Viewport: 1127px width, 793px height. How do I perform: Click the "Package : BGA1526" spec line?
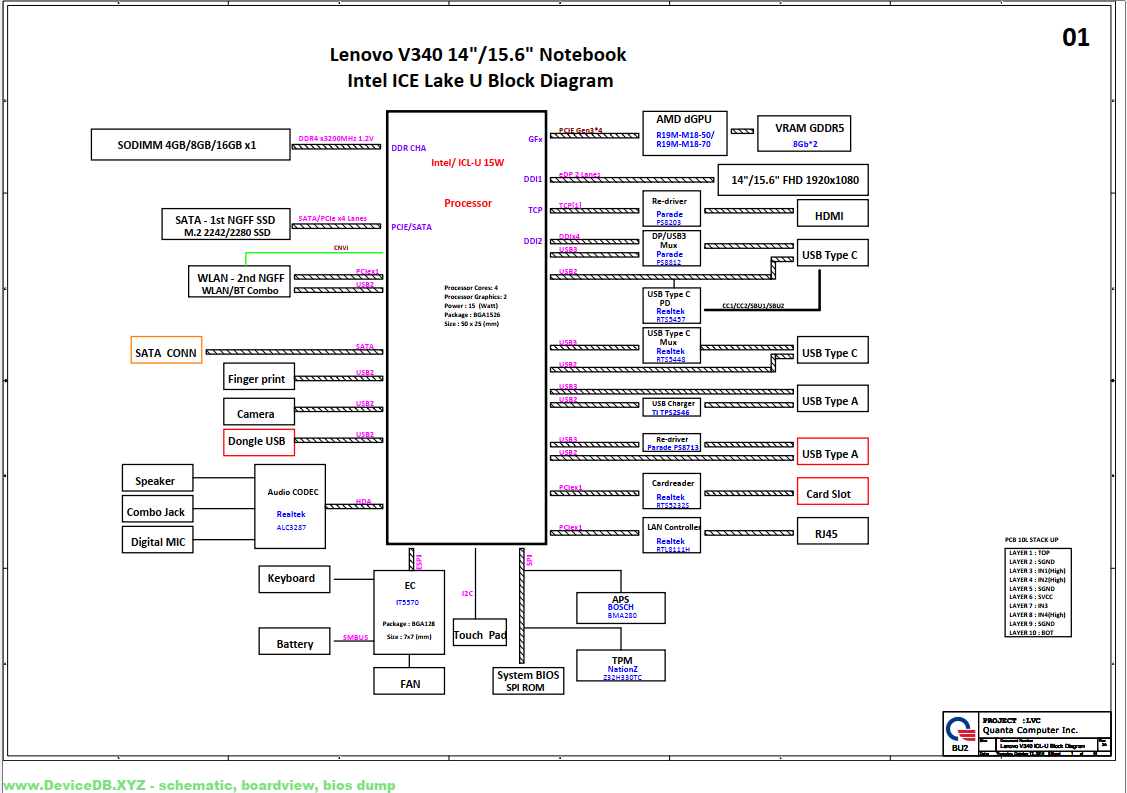(472, 315)
